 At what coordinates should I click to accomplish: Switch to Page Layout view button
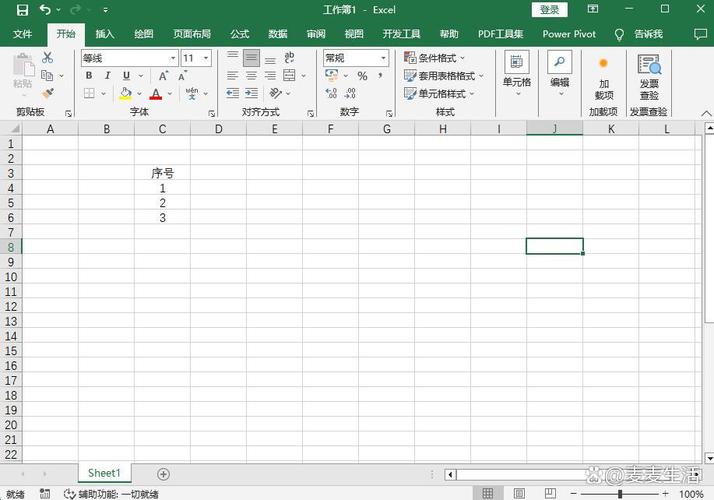click(519, 493)
